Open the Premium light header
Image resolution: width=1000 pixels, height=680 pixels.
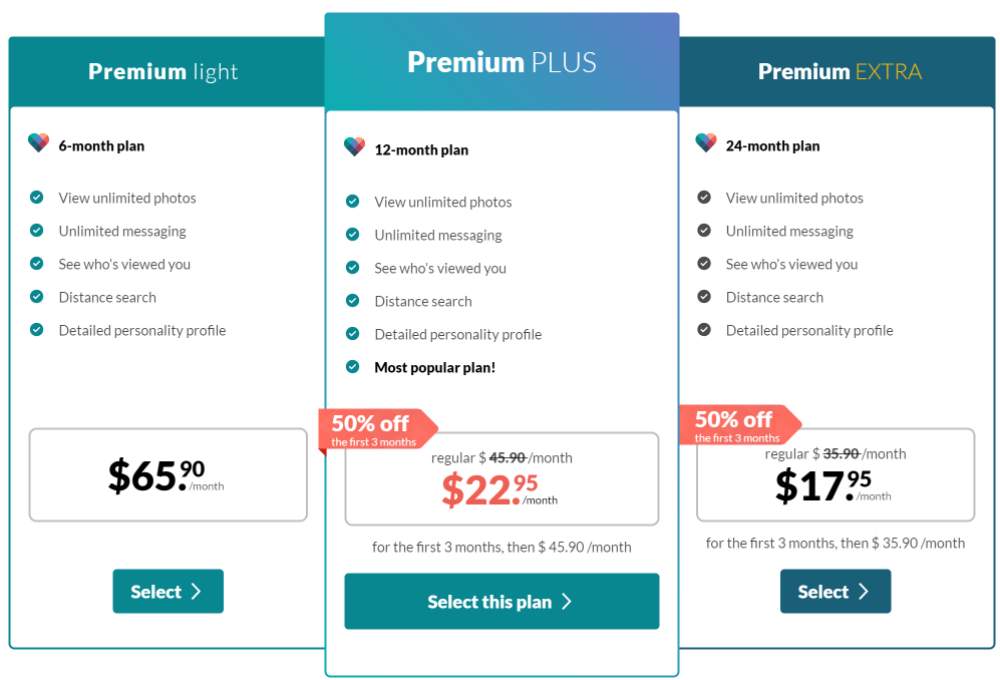(167, 71)
